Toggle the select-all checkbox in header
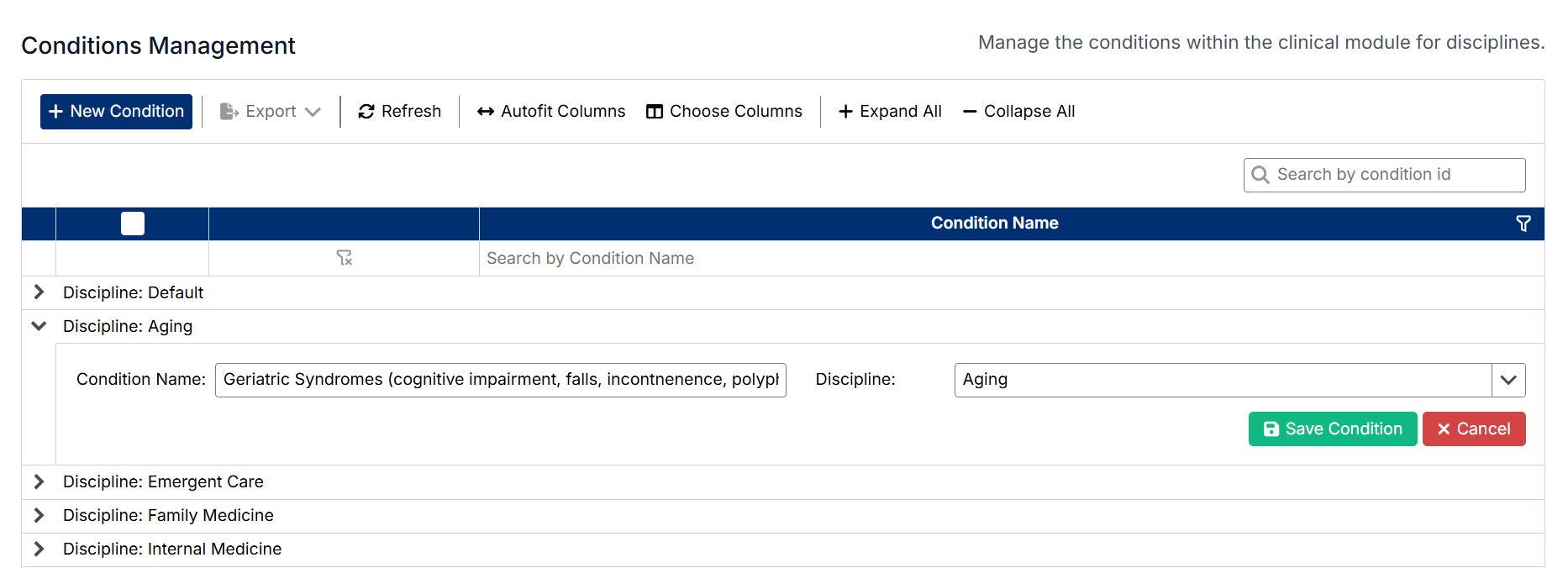 click(x=133, y=224)
